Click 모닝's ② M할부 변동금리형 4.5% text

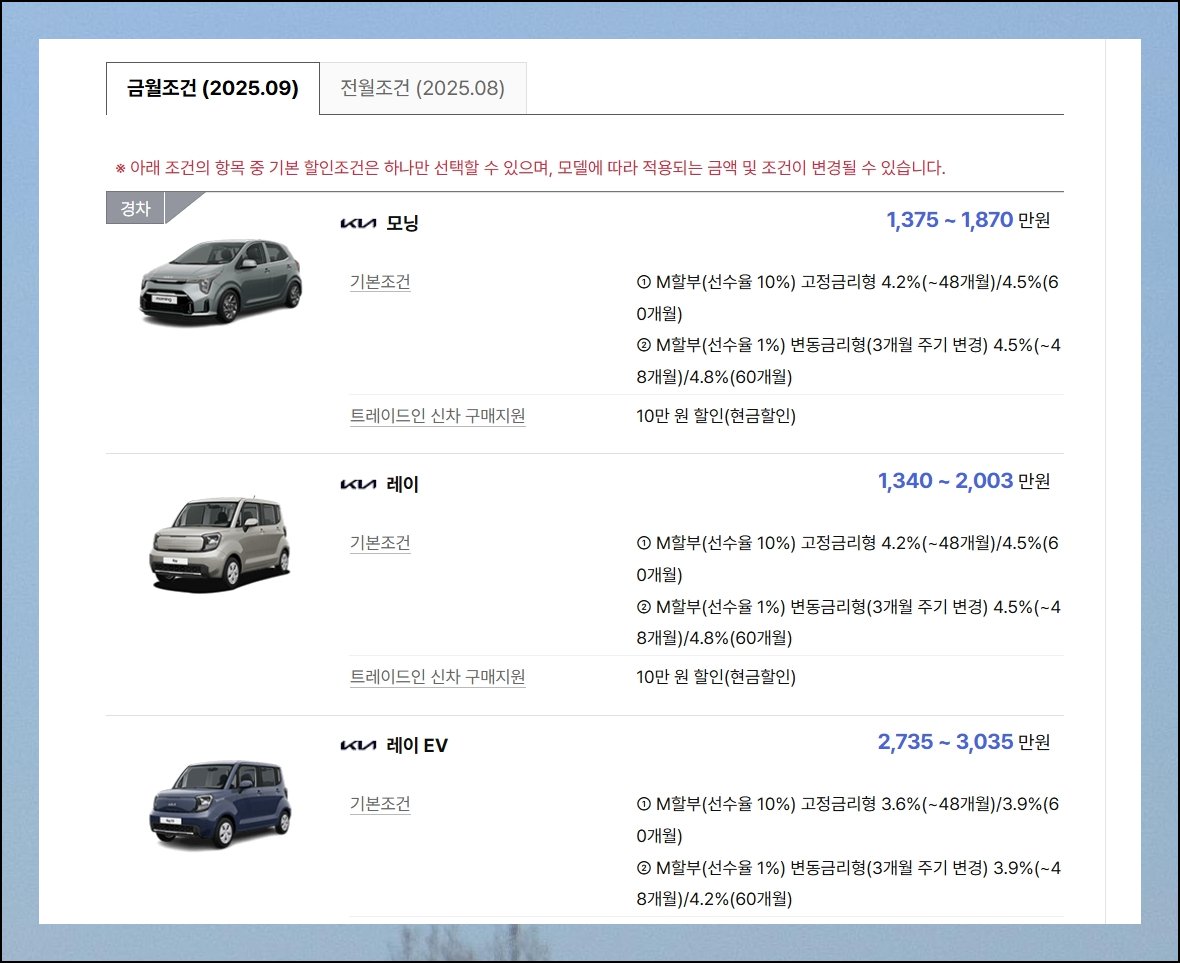pyautogui.click(x=848, y=360)
